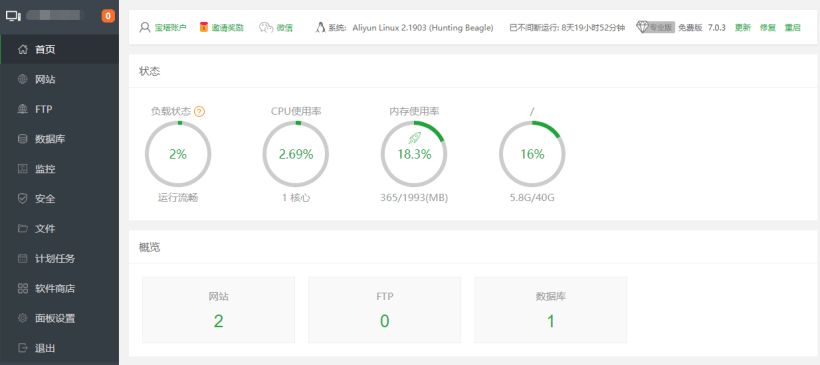The width and height of the screenshot is (820, 365).
Task: Select the shield icon for 安全
Action: (x=22, y=199)
